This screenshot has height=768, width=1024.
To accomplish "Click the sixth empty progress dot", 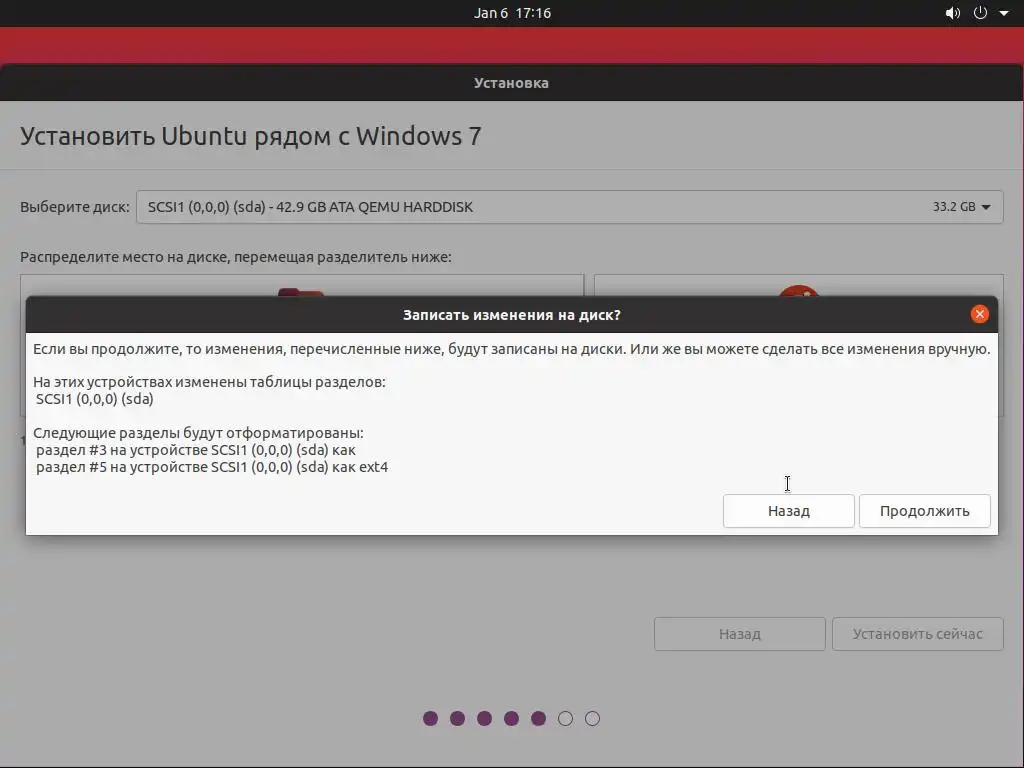I will (566, 718).
